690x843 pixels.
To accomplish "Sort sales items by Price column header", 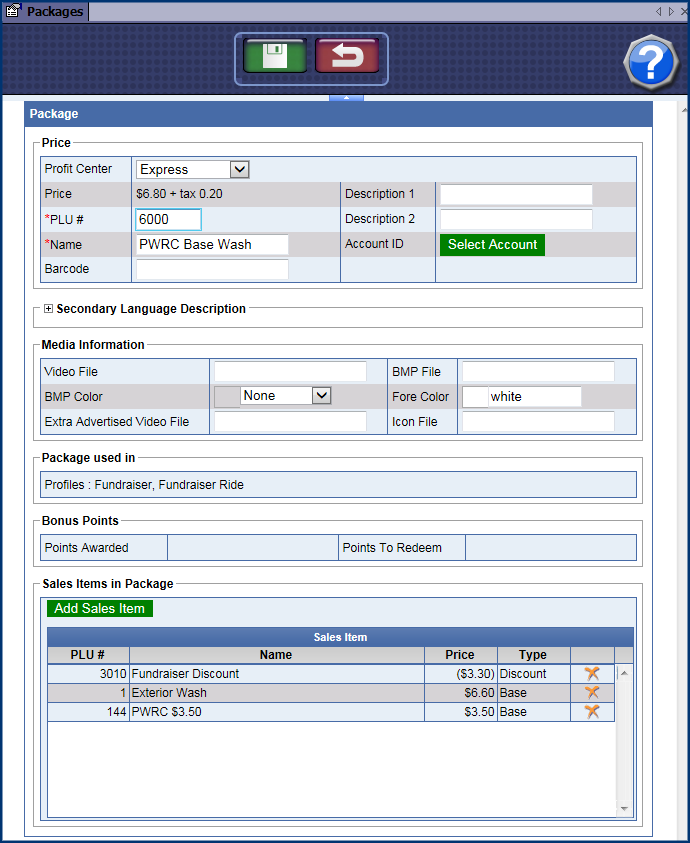I will (460, 655).
